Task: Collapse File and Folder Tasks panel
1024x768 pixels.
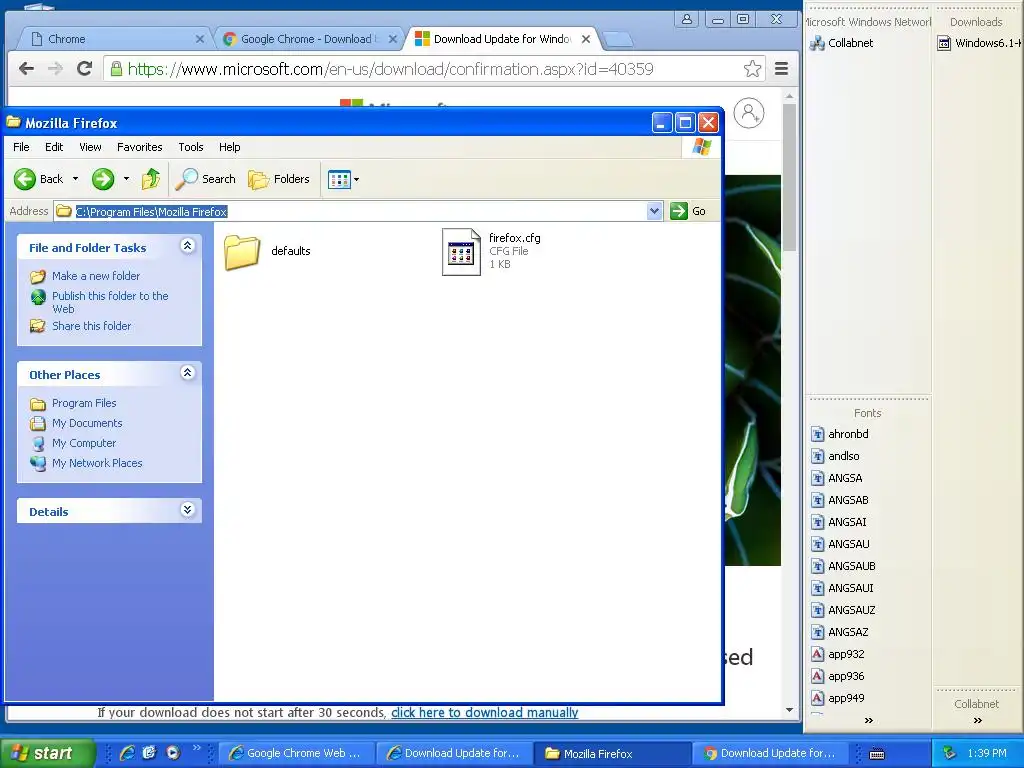Action: (187, 246)
